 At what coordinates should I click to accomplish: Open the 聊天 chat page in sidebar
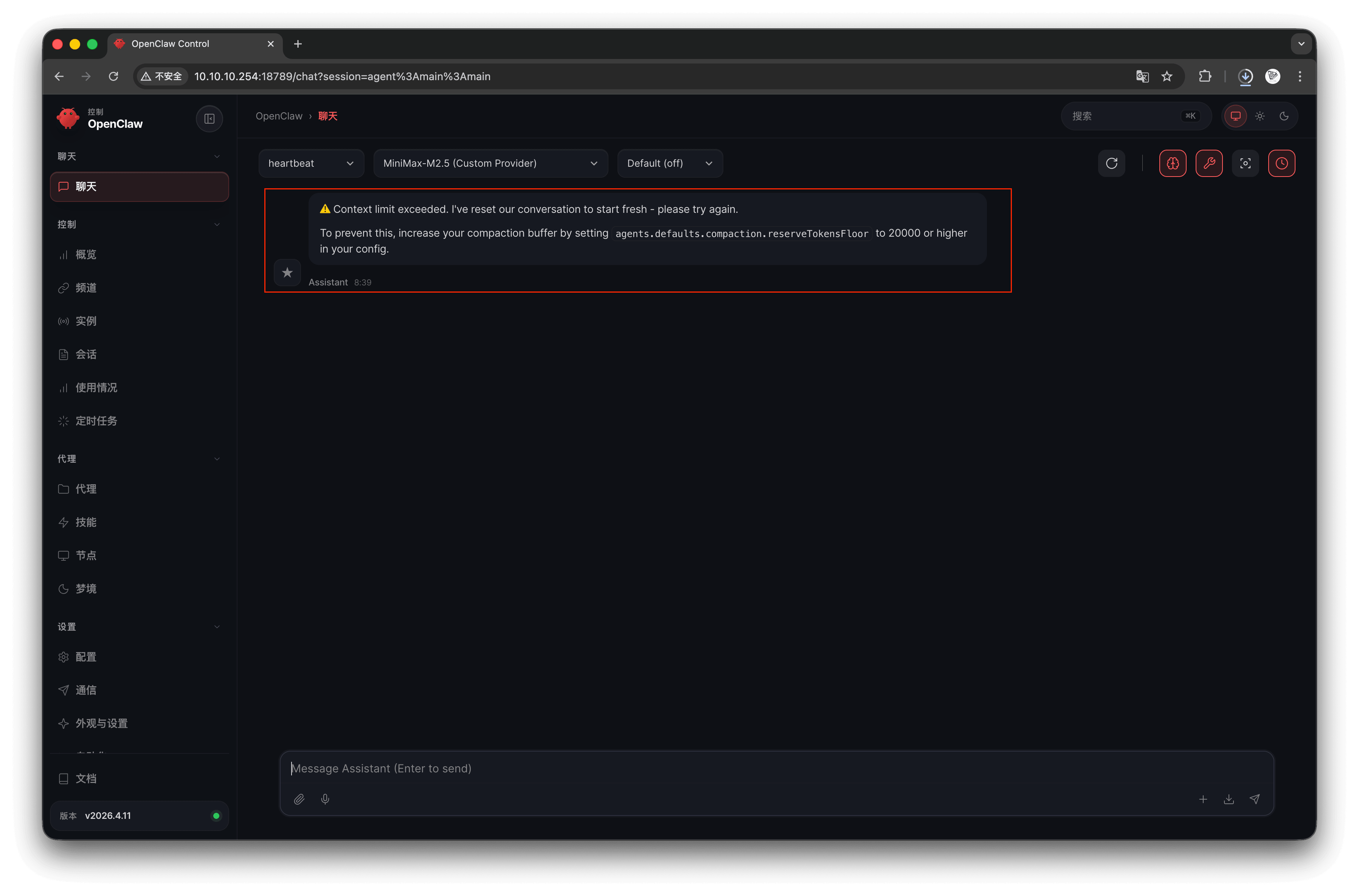pyautogui.click(x=139, y=187)
